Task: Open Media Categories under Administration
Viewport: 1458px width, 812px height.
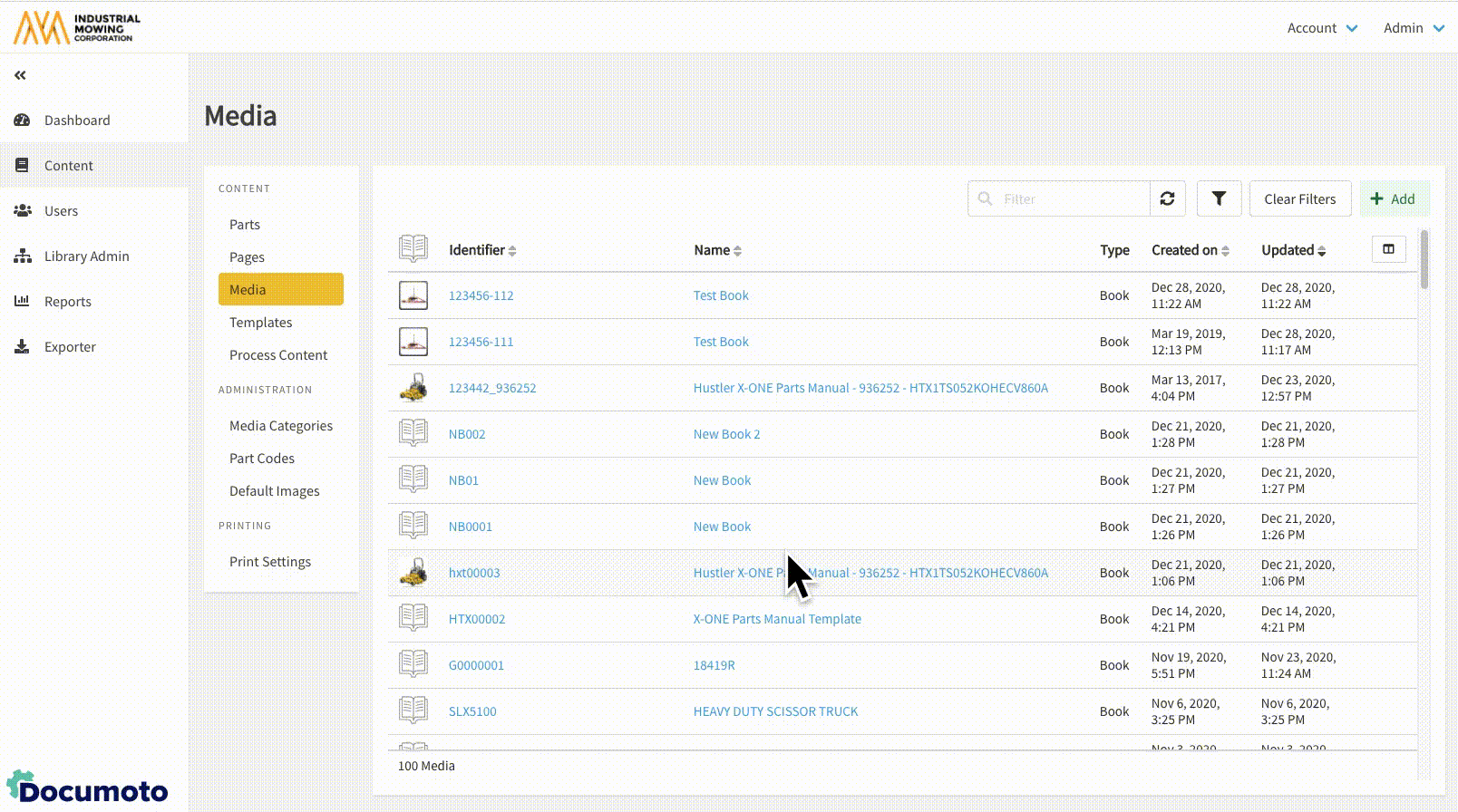Action: pos(280,426)
